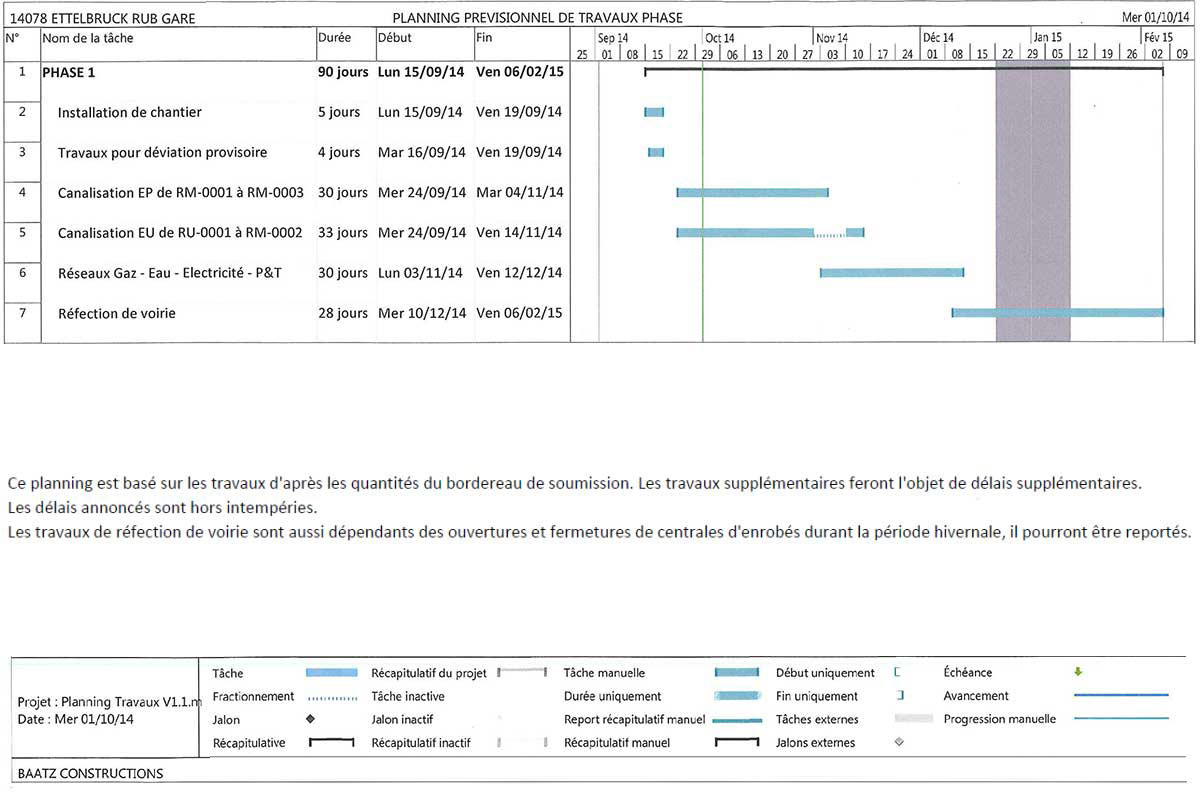1200x800 pixels.
Task: Click the green Échéance arrow in legend
Action: click(x=1078, y=672)
